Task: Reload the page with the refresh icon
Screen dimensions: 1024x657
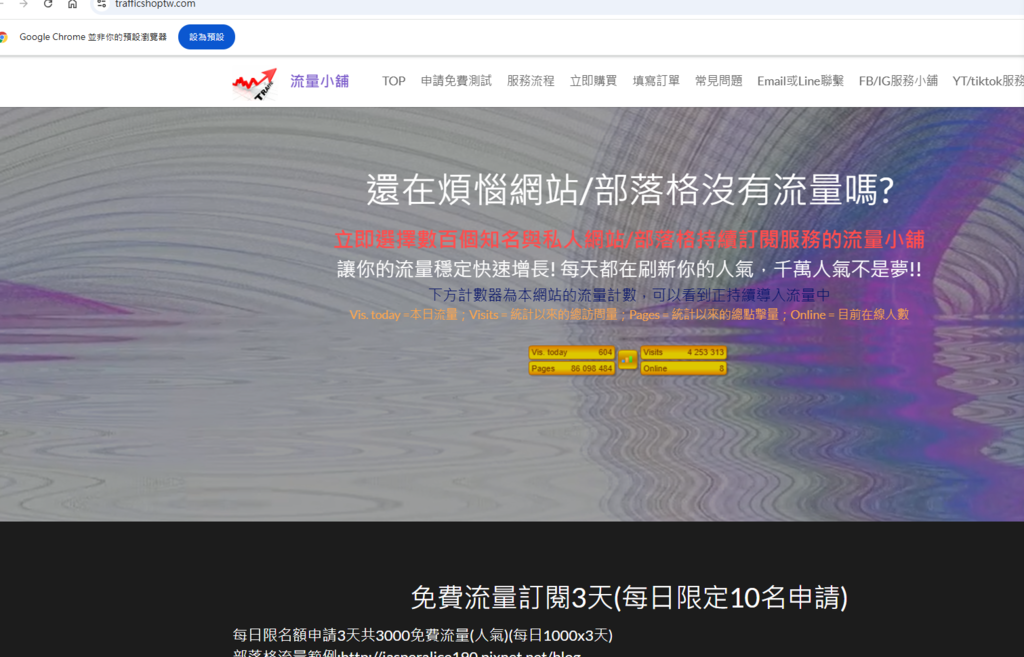Action: point(48,4)
